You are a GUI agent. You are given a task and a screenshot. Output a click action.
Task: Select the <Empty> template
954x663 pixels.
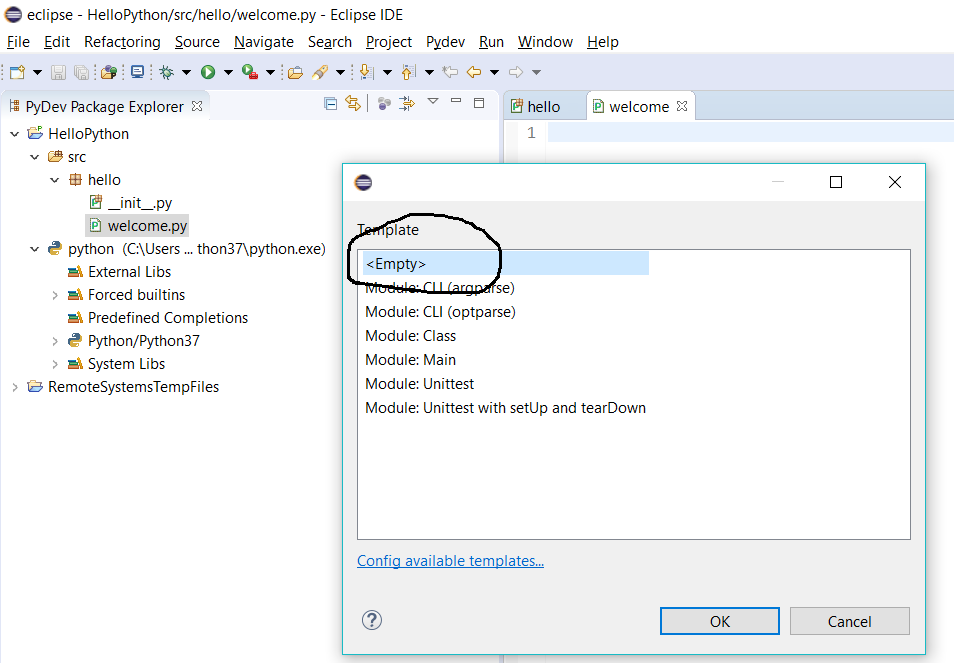click(x=506, y=263)
